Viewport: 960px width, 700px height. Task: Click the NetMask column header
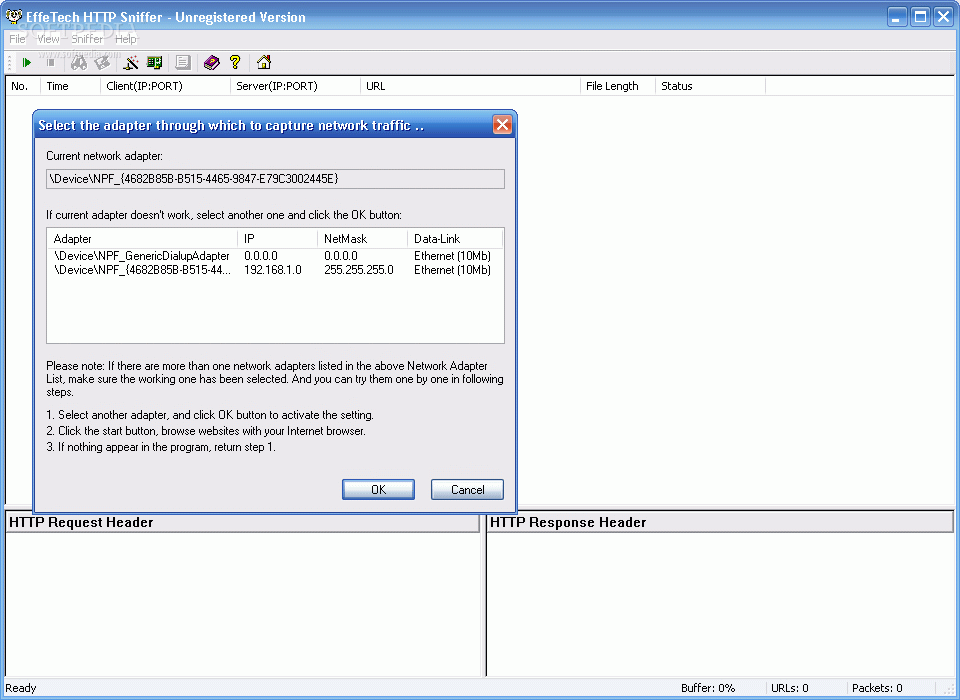362,239
